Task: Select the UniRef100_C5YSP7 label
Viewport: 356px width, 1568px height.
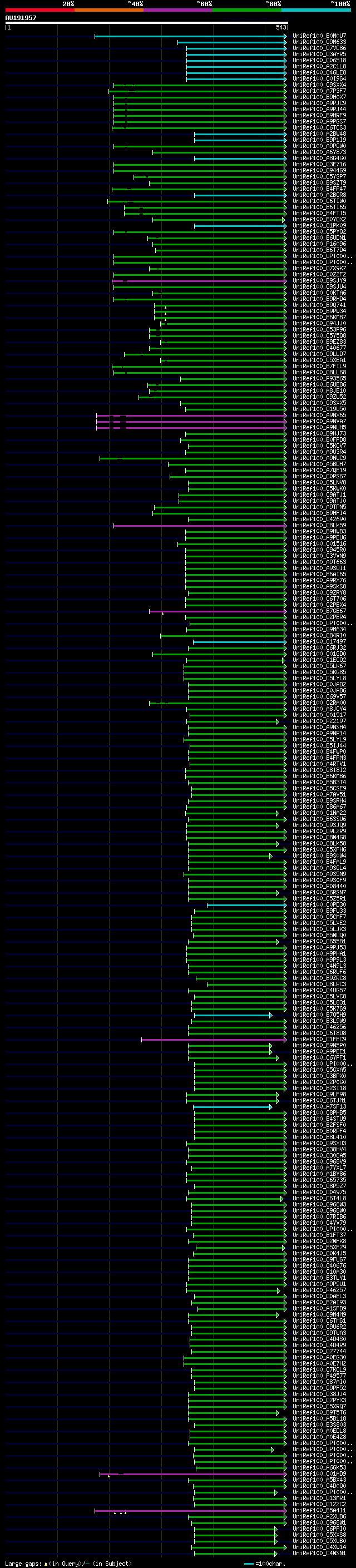Action: tap(319, 176)
